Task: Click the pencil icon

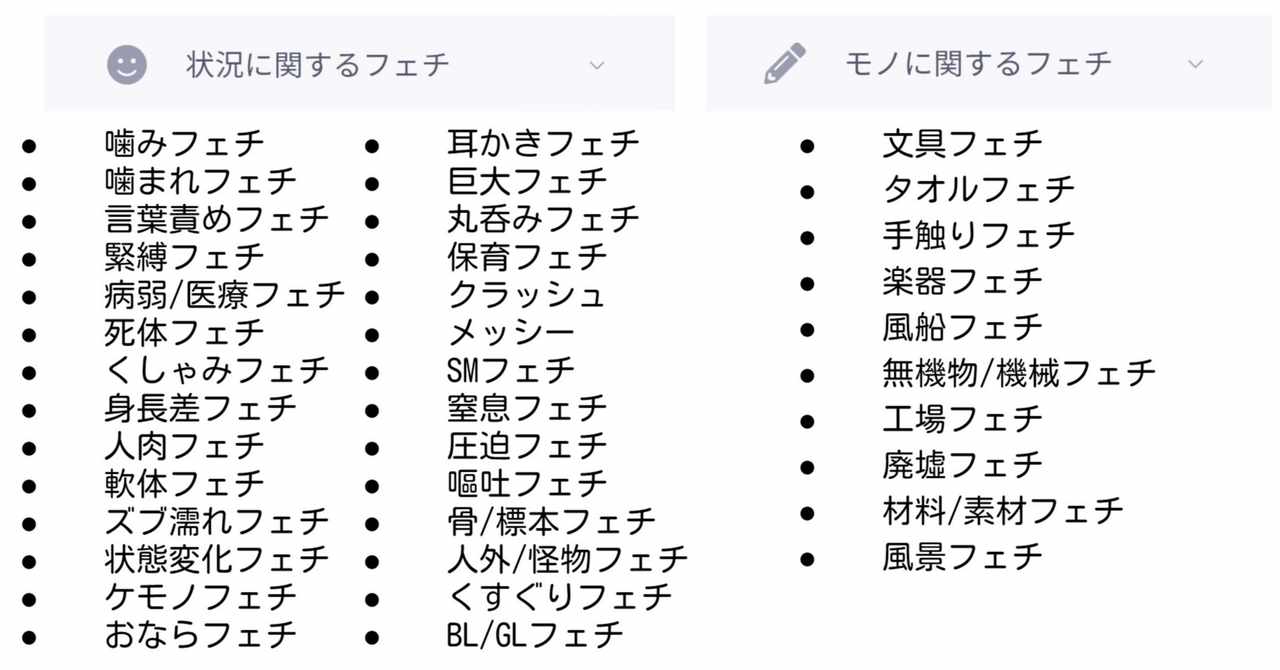Action: (x=785, y=64)
